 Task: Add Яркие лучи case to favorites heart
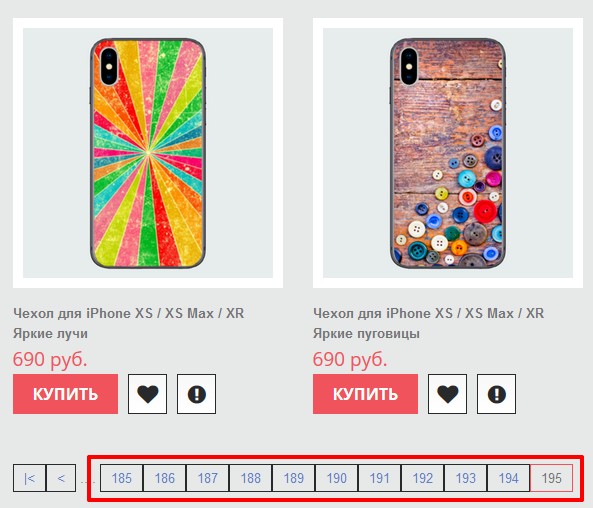[147, 394]
